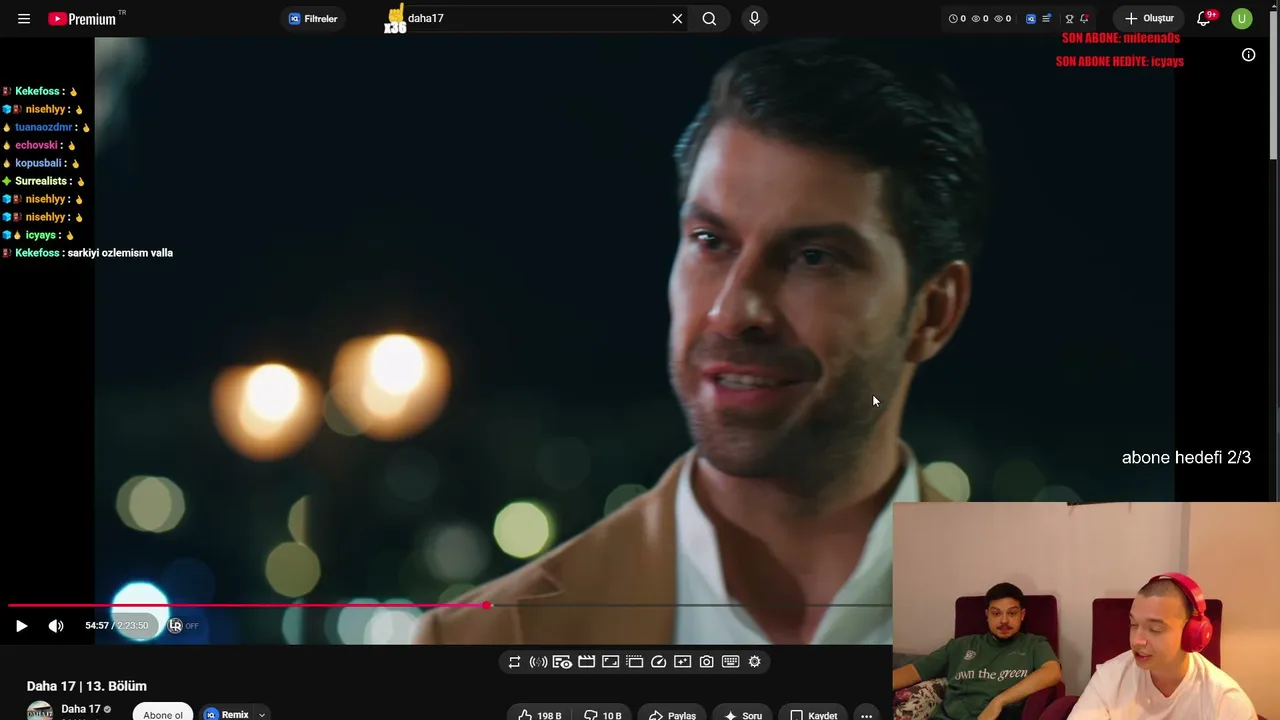Click the pop-out player window icon

tap(634, 662)
